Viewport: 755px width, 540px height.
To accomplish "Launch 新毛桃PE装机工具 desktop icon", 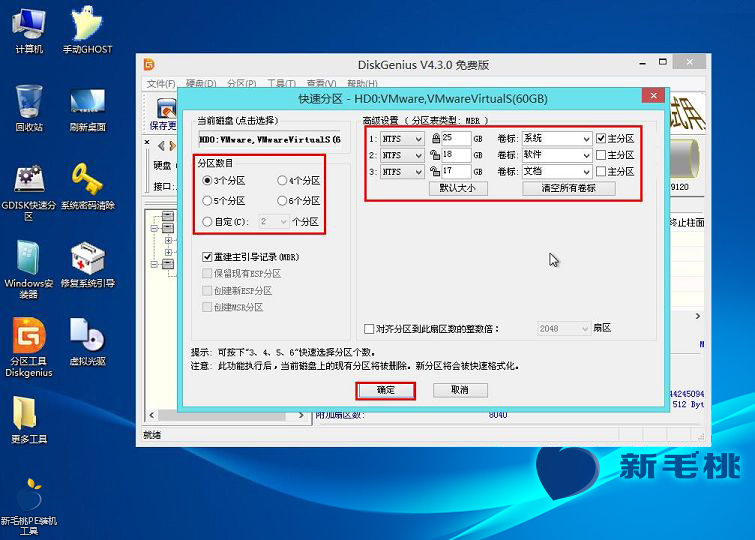I will click(x=29, y=507).
